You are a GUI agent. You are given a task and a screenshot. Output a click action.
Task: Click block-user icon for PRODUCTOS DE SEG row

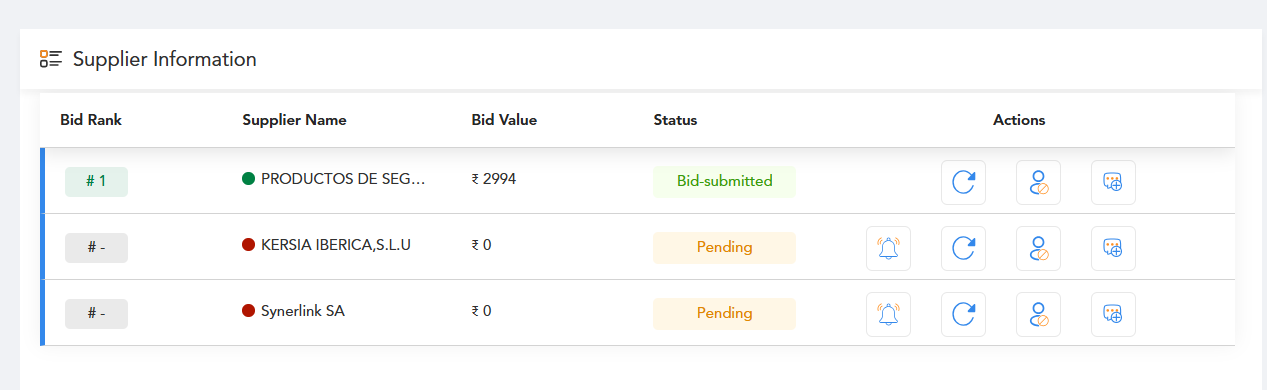pyautogui.click(x=1038, y=182)
